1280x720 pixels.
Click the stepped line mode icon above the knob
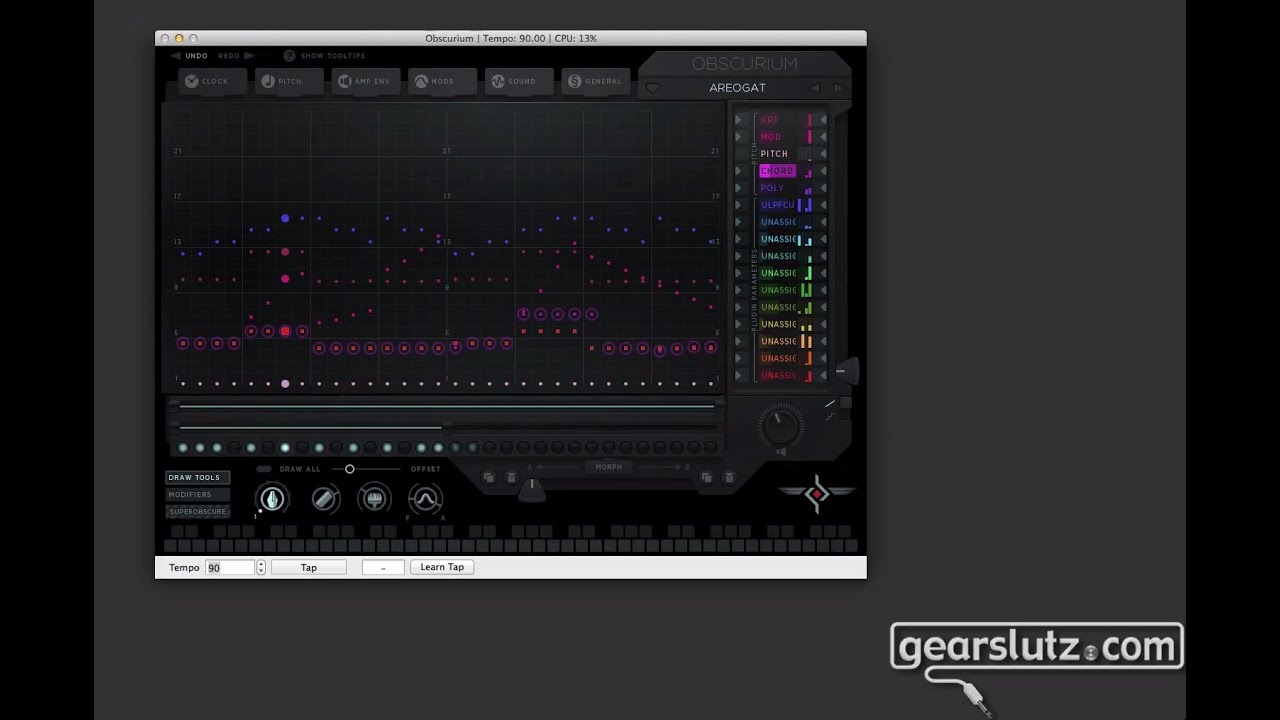click(x=830, y=416)
